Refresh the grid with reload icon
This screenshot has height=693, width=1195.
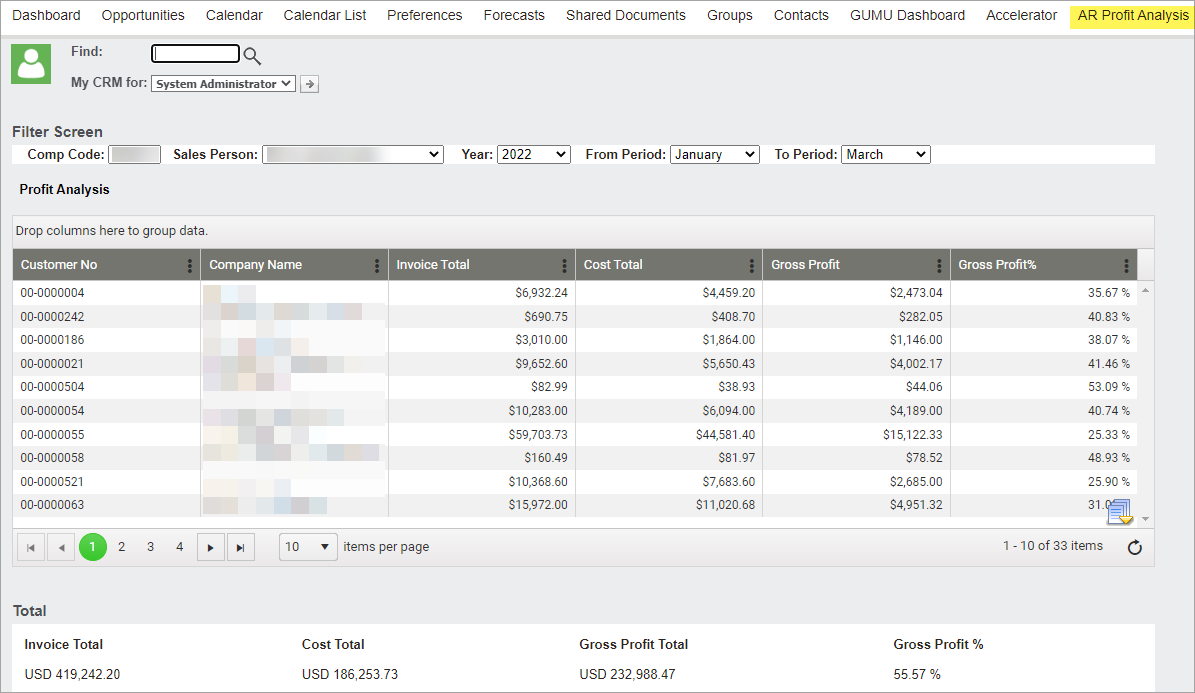(x=1135, y=547)
